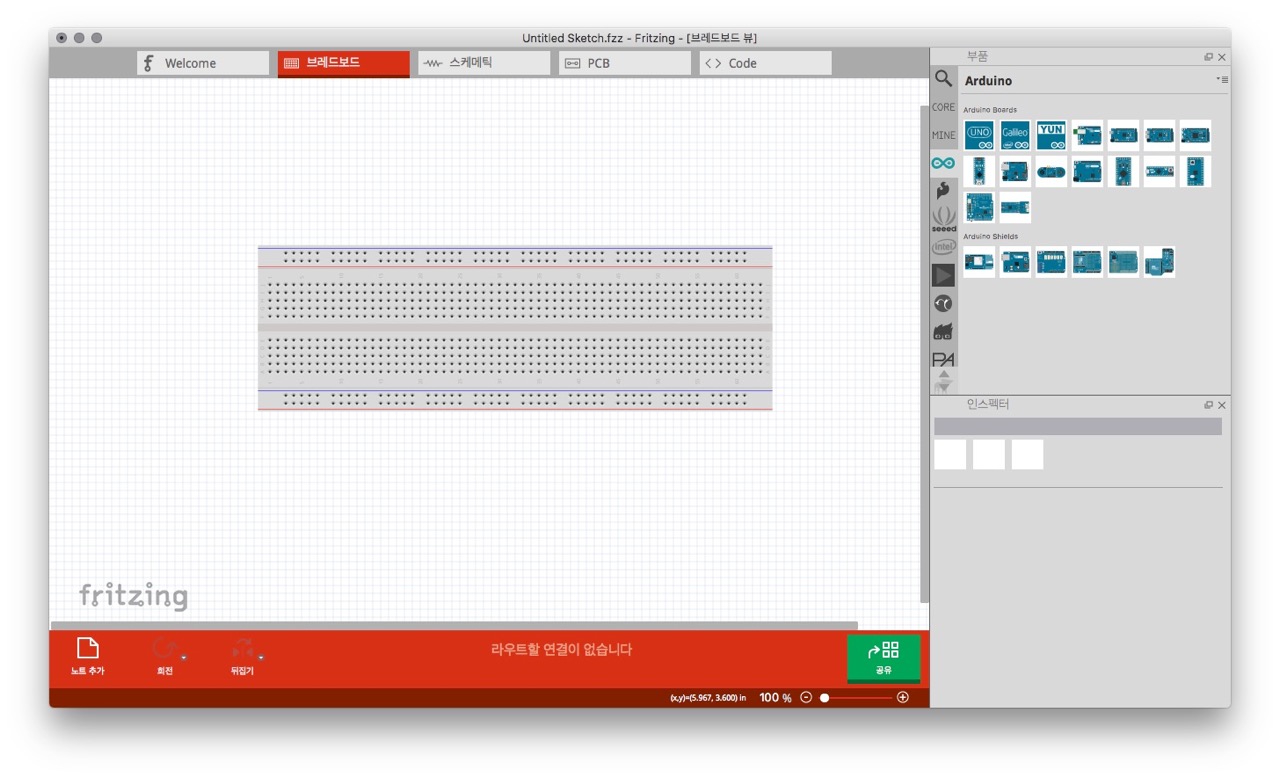
Task: Click the 100 % zoom field
Action: 775,697
